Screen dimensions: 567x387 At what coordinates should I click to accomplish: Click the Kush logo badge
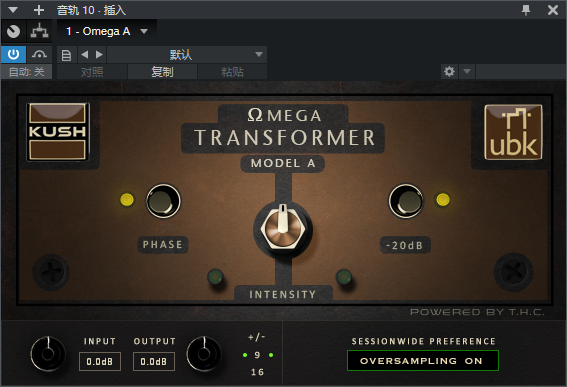click(x=57, y=131)
